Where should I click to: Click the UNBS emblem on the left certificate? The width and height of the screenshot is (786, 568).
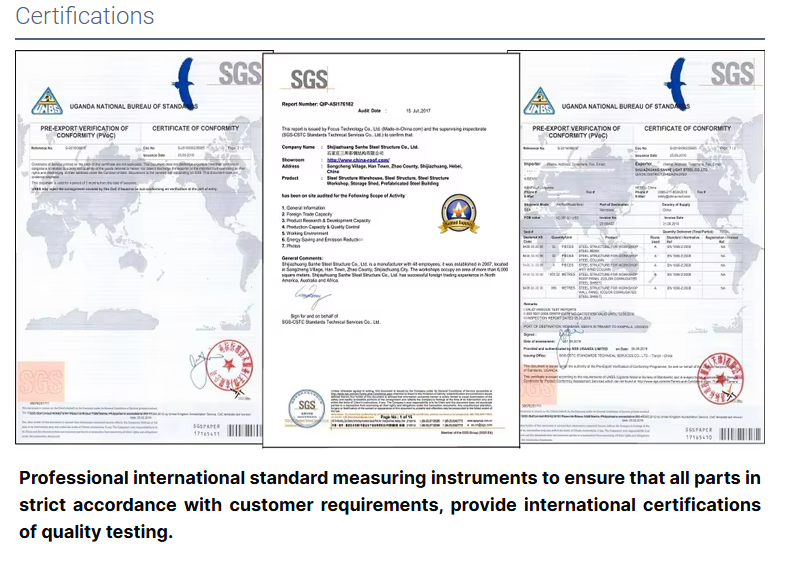pos(45,99)
